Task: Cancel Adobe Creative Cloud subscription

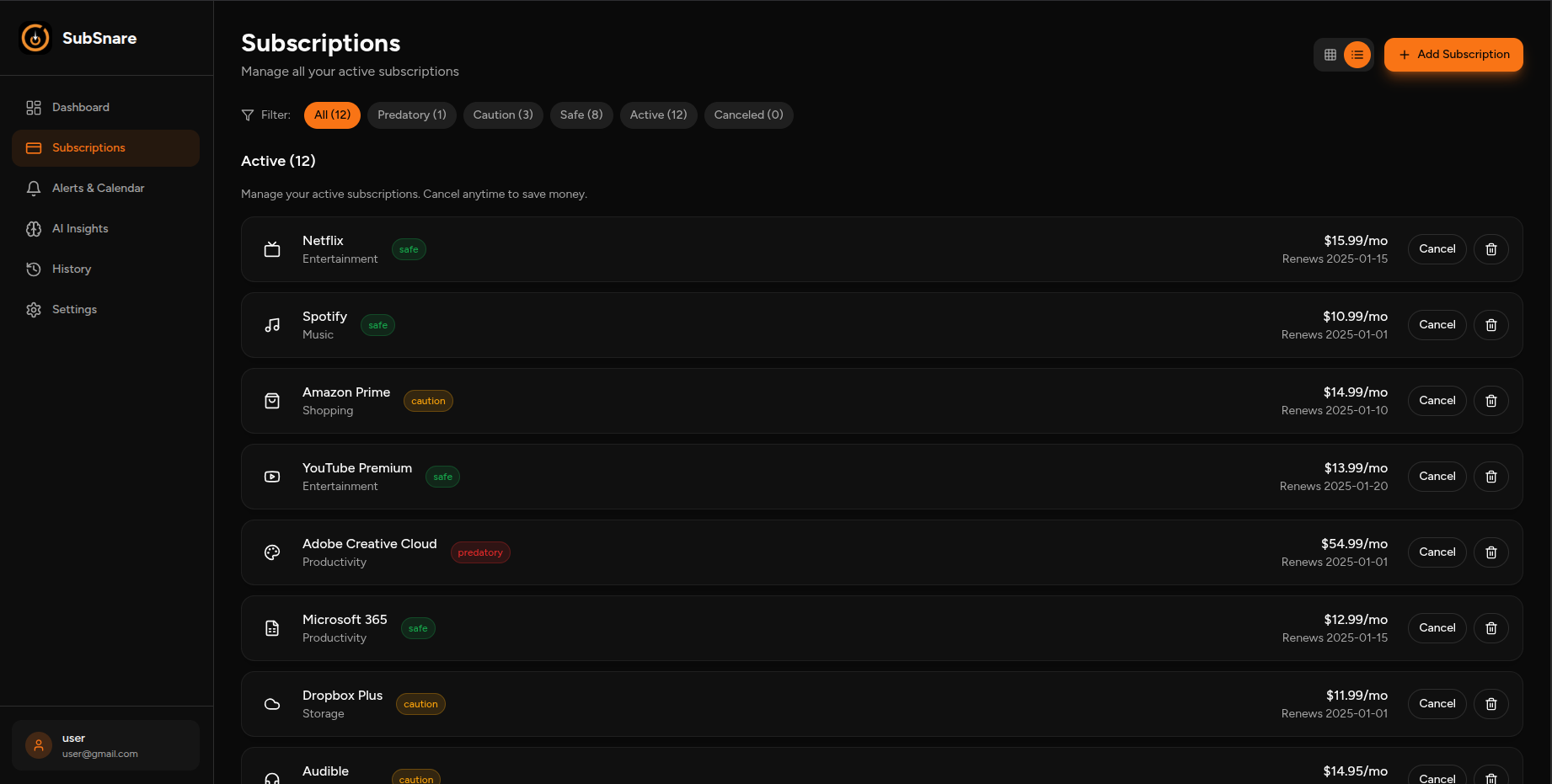Action: point(1437,552)
